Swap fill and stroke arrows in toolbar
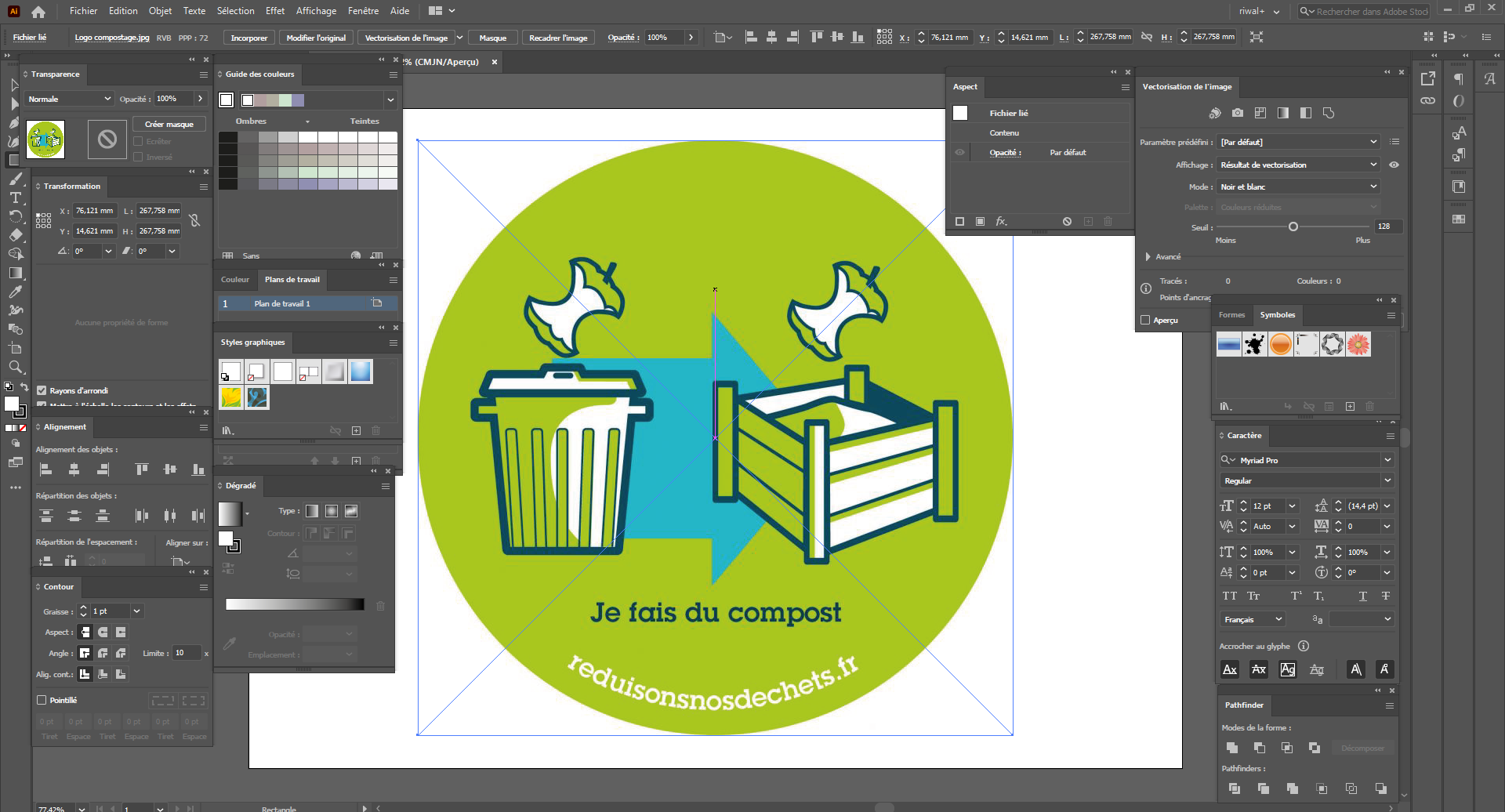Viewport: 1505px width, 812px height. [x=24, y=386]
